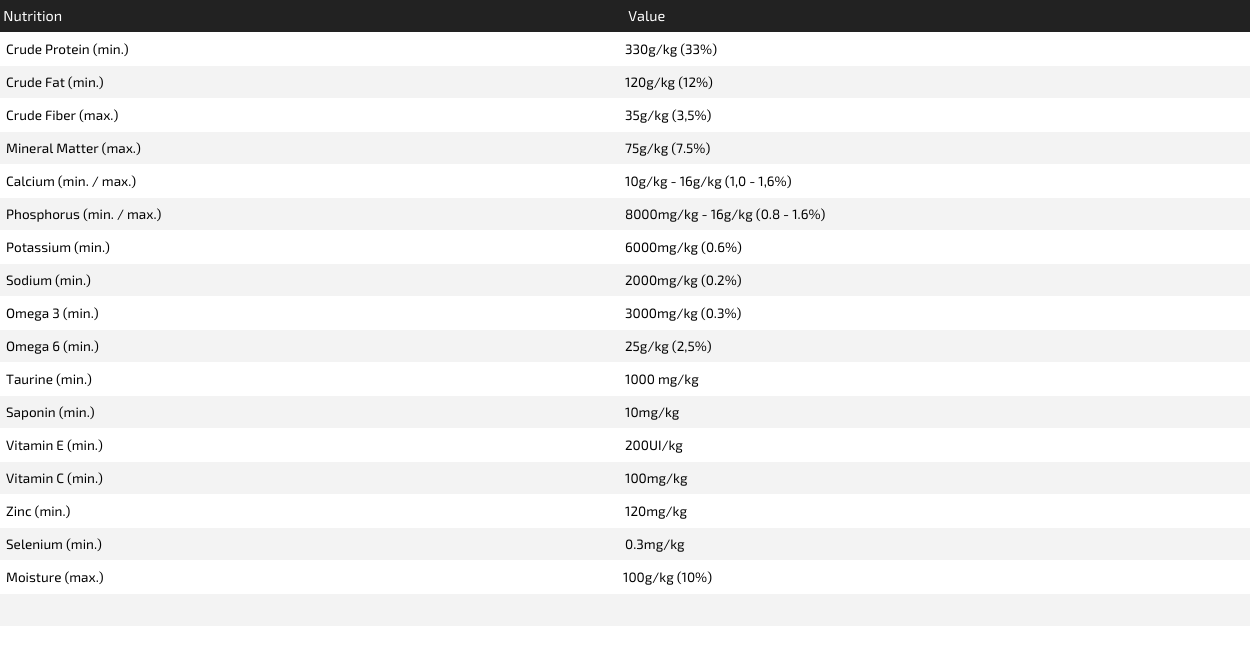The height and width of the screenshot is (650, 1250).
Task: Click the Moisture value 100g/kg (10%)
Action: coord(667,577)
